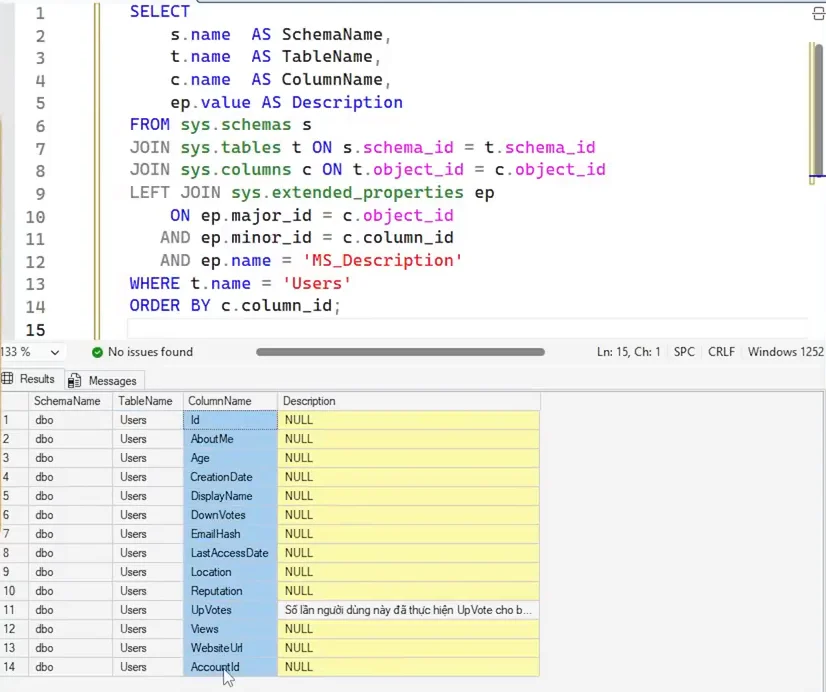Click 'sys.schemas' in the FROM line
Viewport: 826px width, 692px height.
(235, 125)
